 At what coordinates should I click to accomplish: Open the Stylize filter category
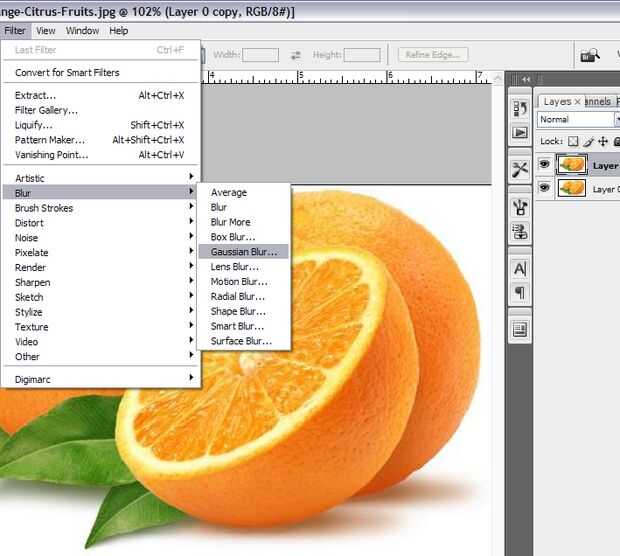(x=101, y=312)
